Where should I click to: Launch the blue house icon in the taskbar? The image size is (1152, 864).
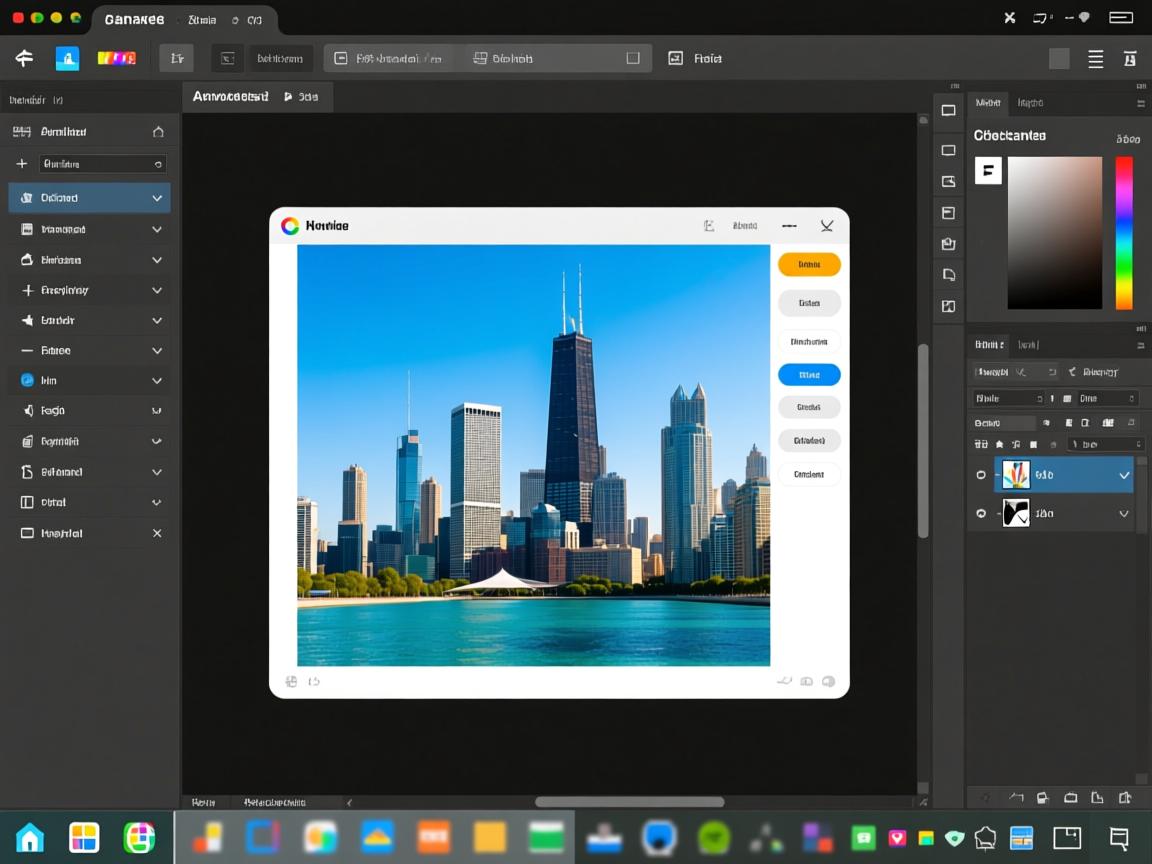coord(30,838)
